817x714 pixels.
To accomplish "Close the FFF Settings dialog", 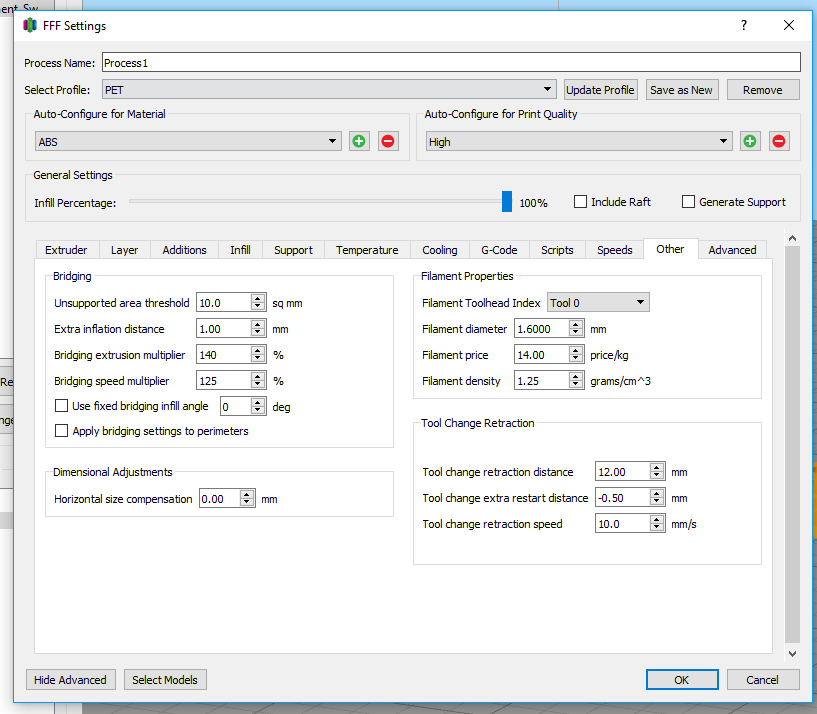I will pyautogui.click(x=789, y=25).
